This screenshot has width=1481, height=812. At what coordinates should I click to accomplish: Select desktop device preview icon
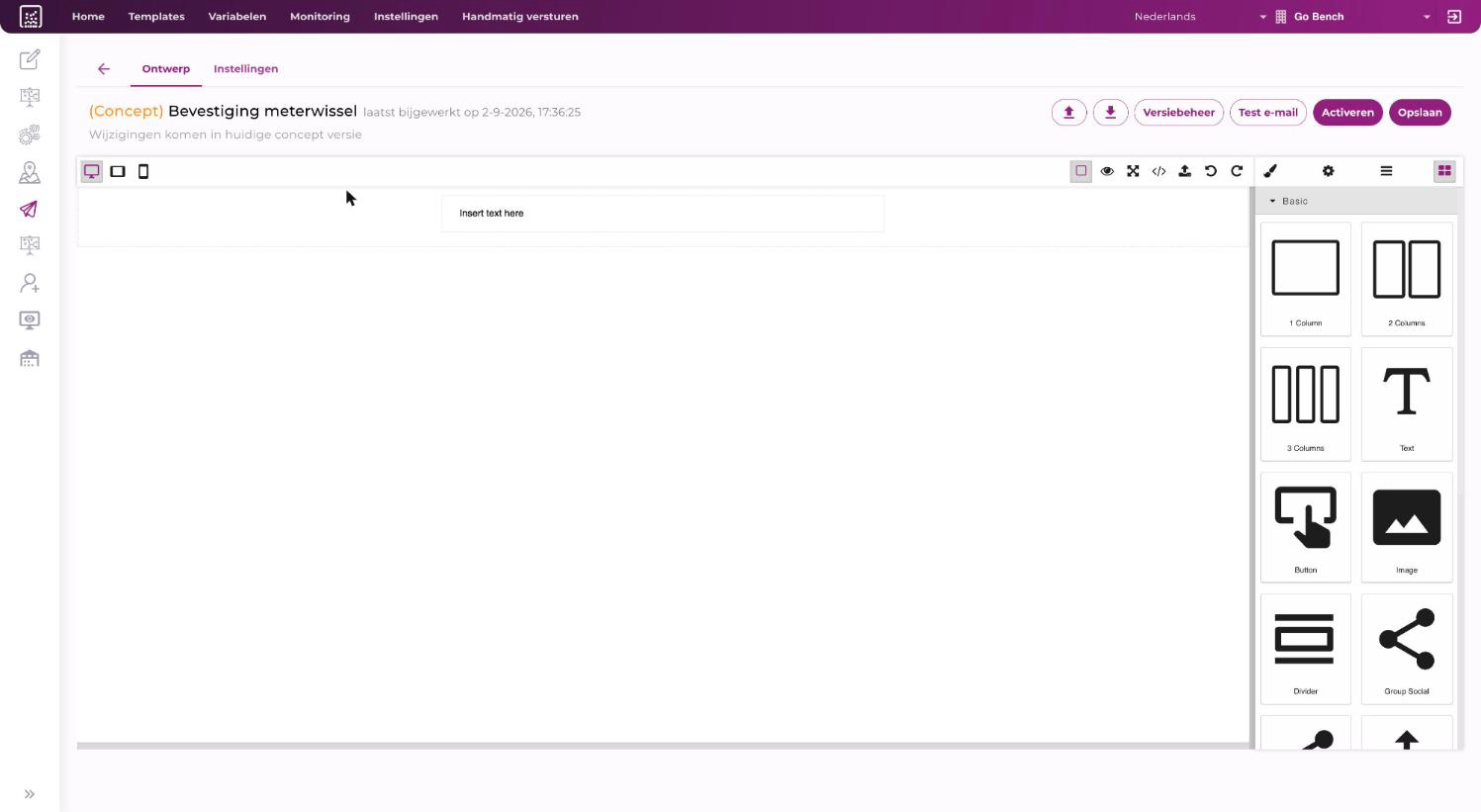point(92,171)
